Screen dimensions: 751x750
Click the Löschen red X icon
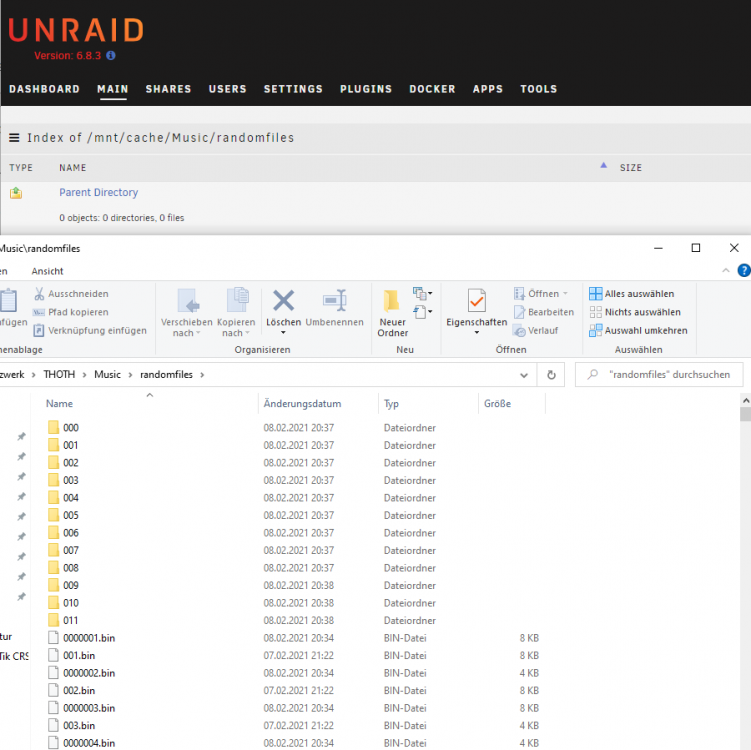coord(284,301)
